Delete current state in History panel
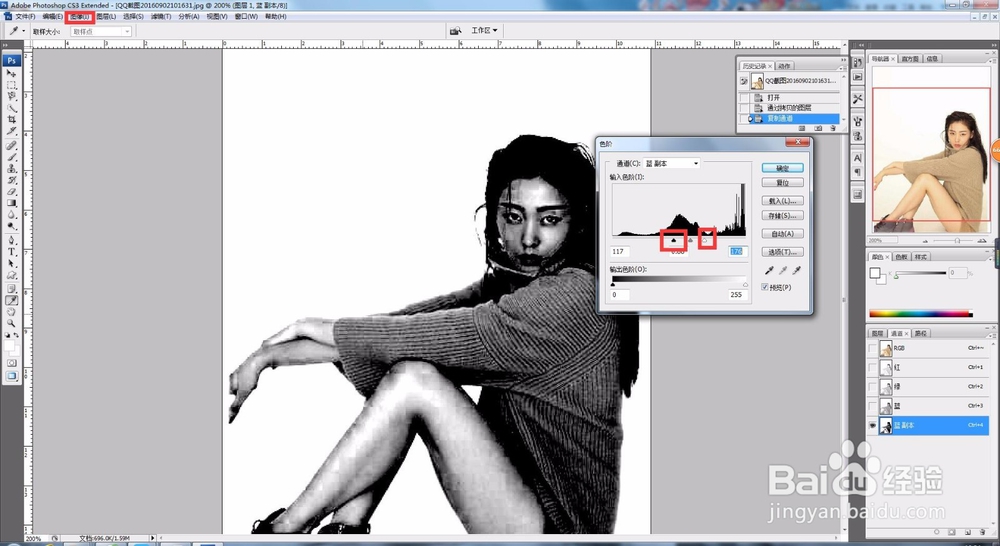This screenshot has width=1000, height=546. click(833, 128)
